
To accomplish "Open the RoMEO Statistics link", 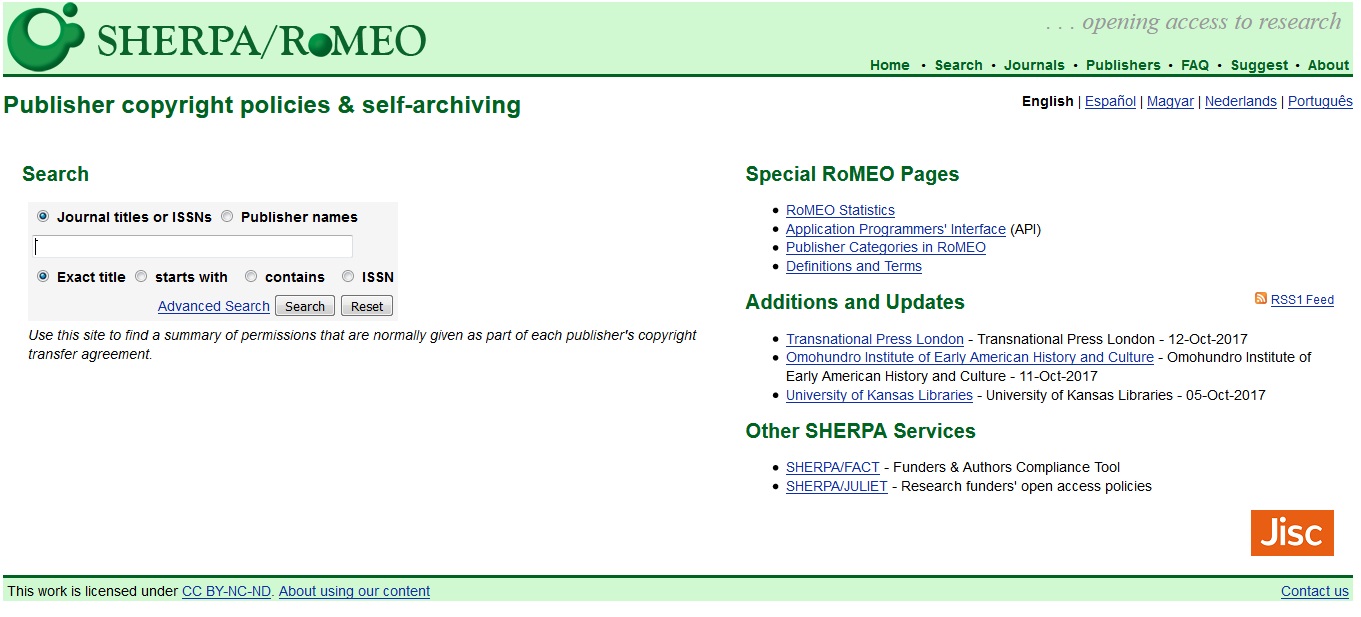I will (x=840, y=210).
